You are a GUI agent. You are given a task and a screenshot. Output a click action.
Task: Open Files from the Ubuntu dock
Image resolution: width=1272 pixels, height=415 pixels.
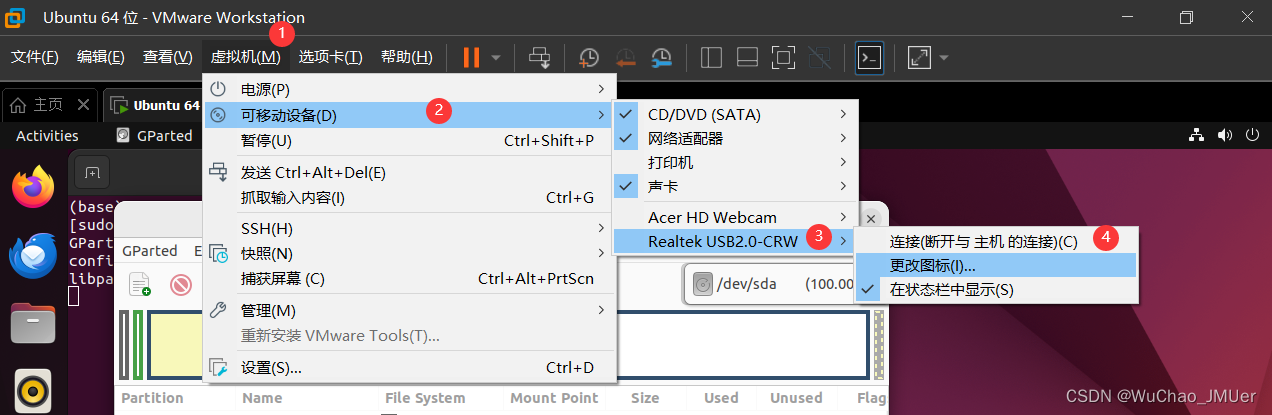pos(33,323)
